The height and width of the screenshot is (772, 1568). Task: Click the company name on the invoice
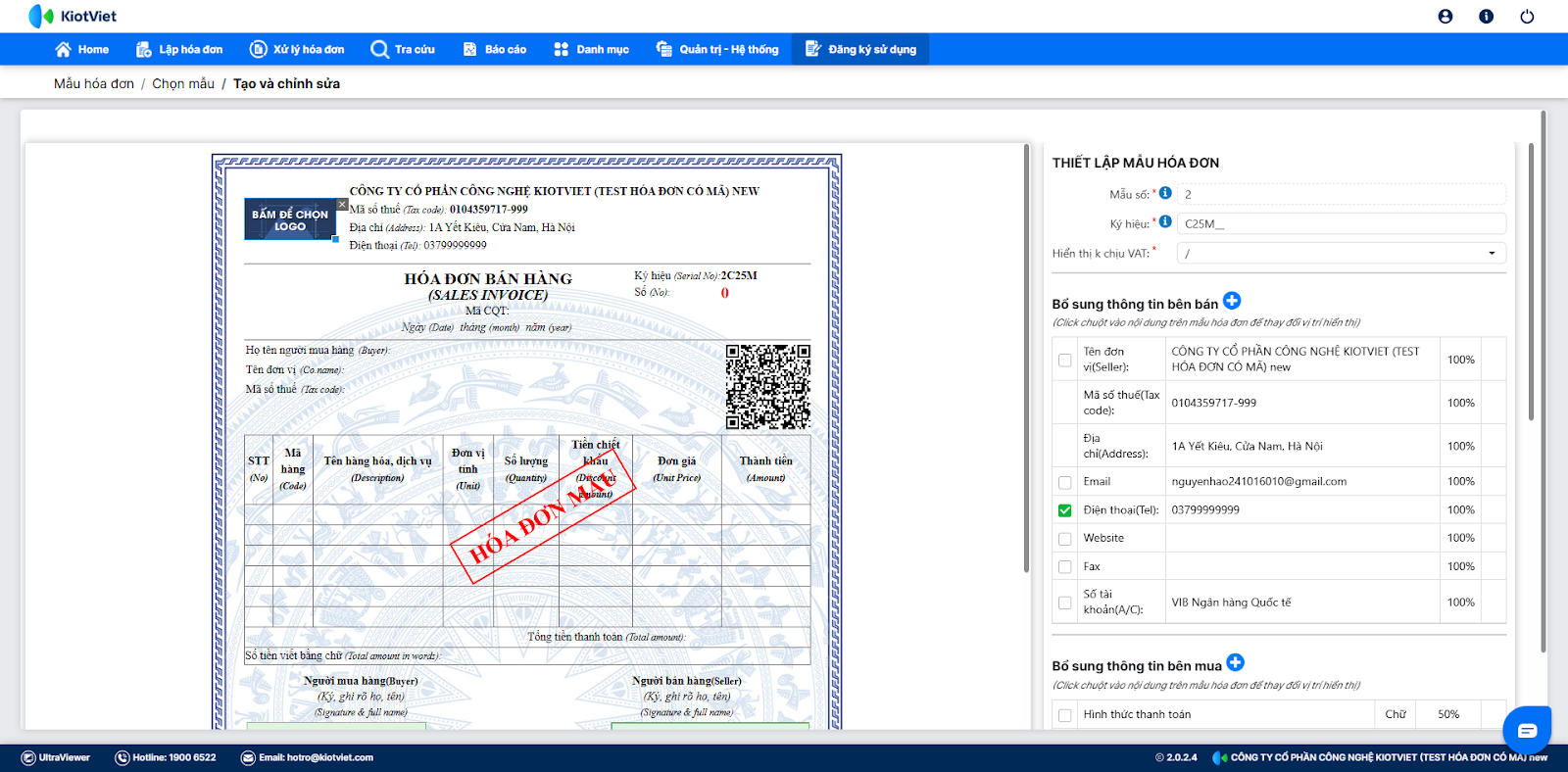point(555,191)
